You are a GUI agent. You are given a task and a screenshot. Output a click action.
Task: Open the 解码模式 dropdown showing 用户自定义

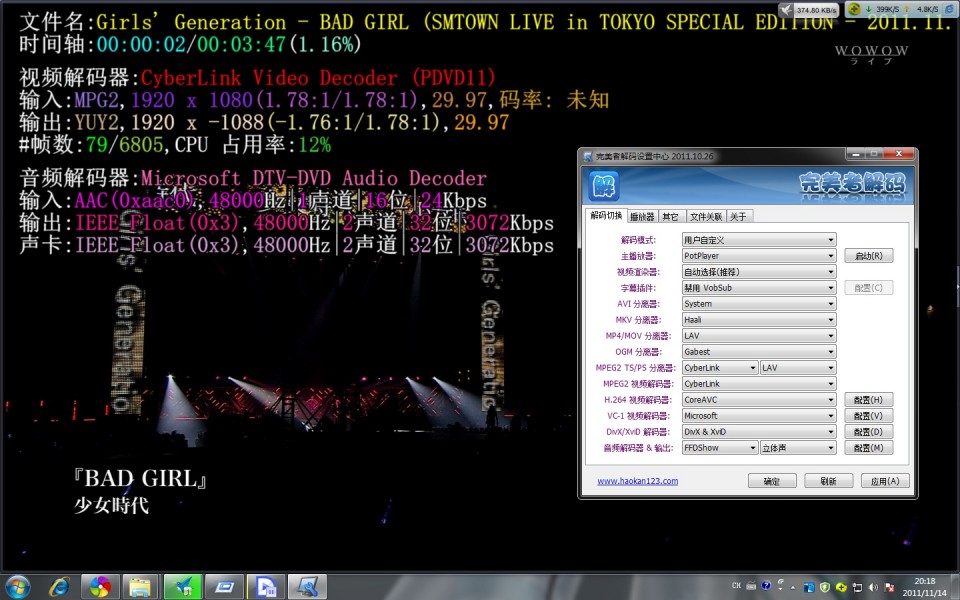(x=759, y=240)
